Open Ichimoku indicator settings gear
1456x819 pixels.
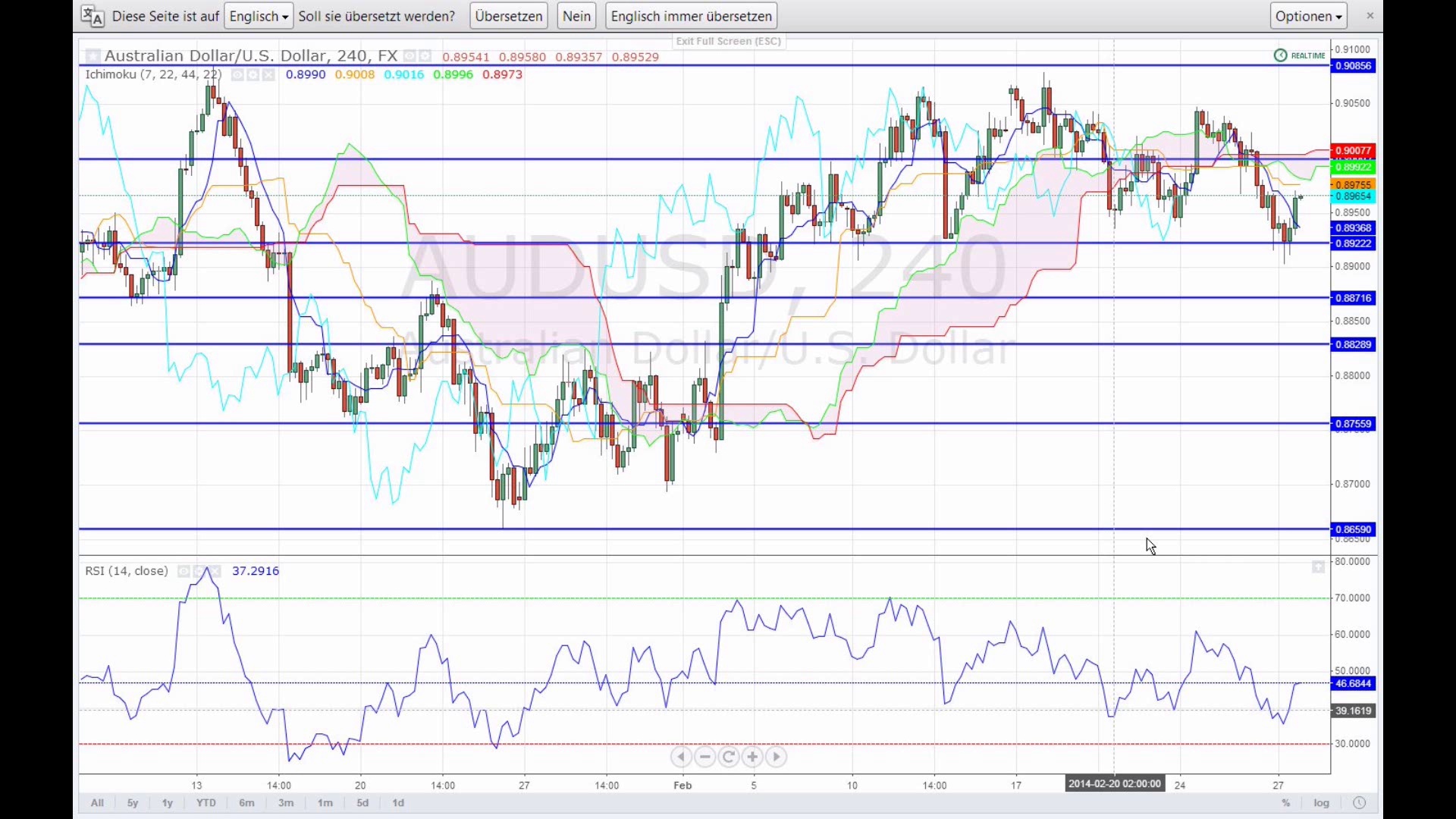tap(253, 74)
